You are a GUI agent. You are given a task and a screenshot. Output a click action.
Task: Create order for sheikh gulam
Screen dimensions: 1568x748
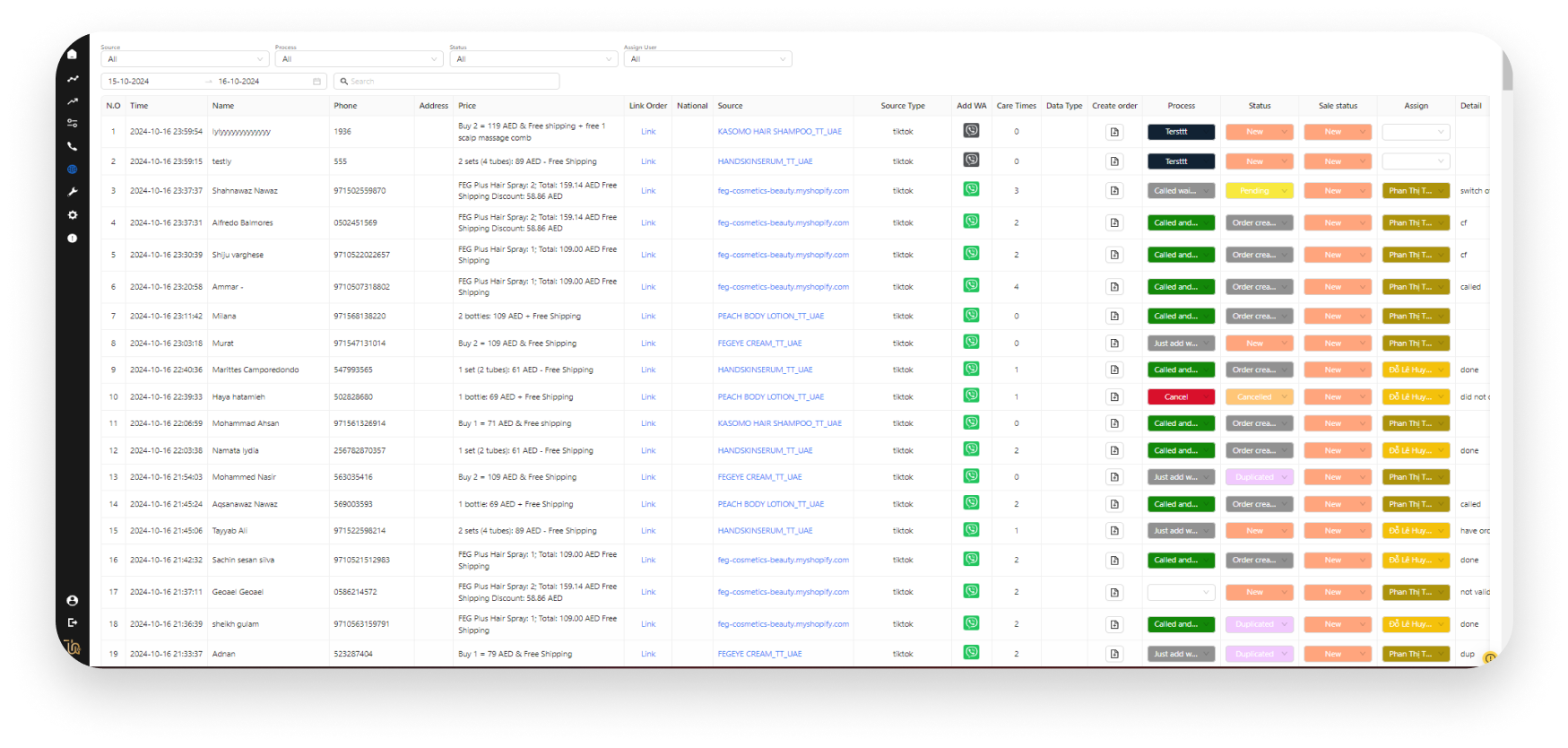tap(1114, 624)
